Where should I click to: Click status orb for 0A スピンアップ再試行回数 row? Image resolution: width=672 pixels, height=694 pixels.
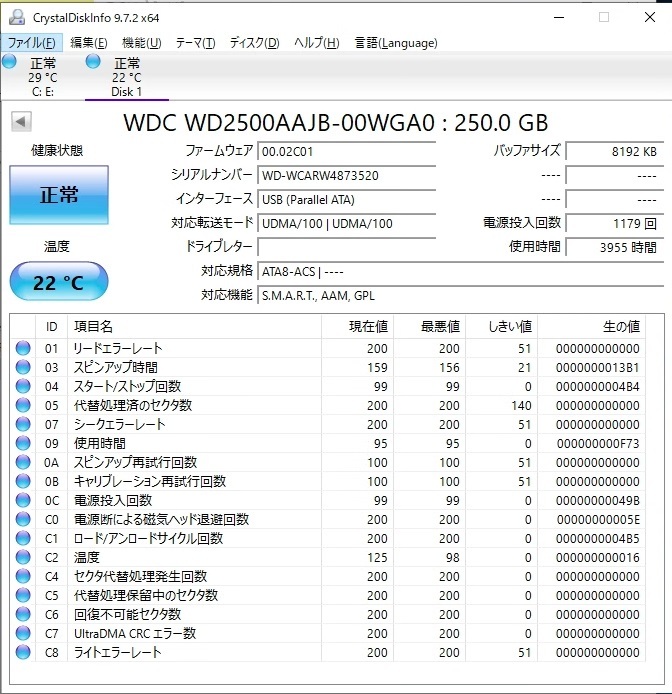pos(23,463)
